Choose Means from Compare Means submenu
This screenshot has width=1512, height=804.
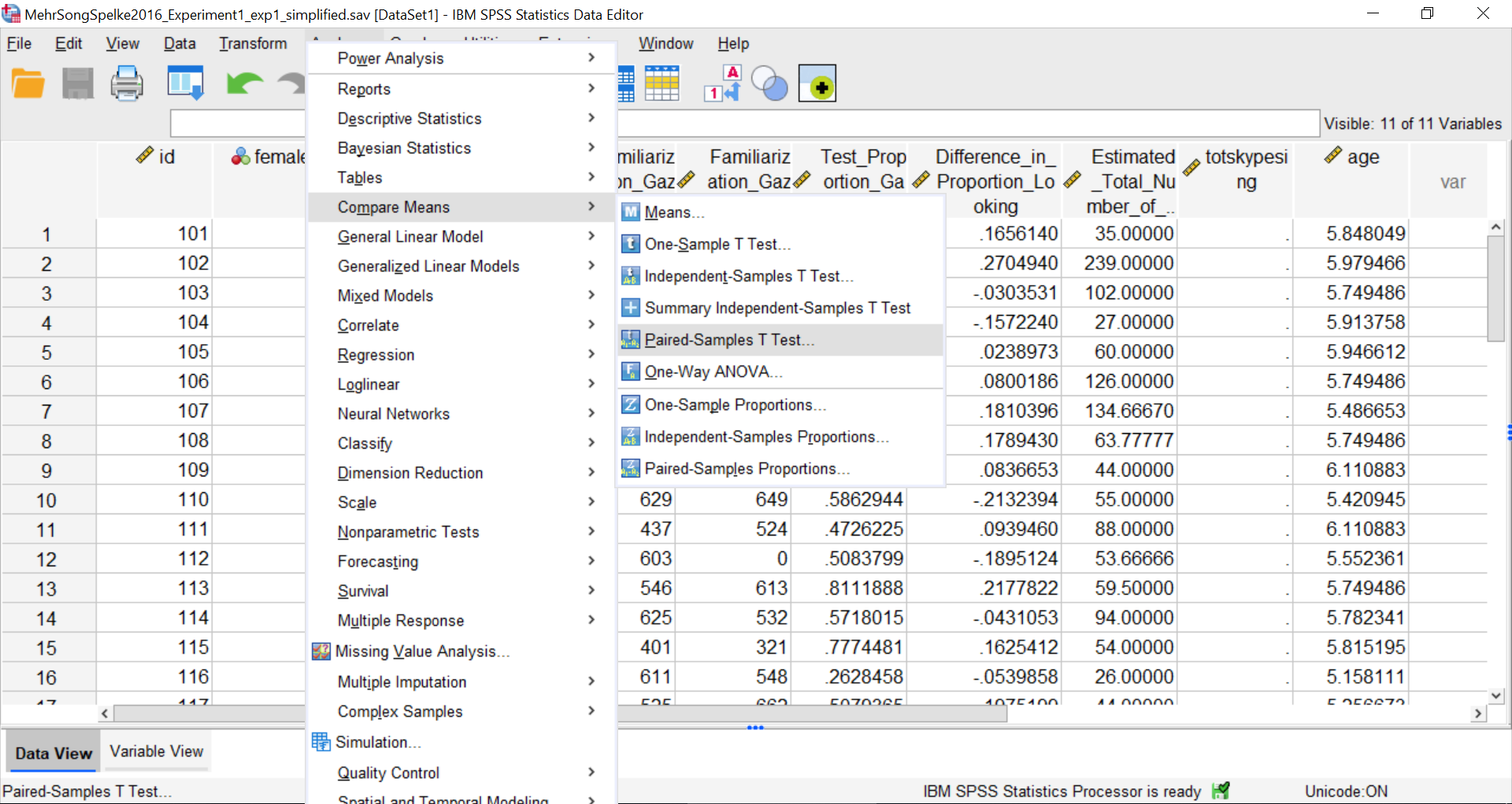tap(780, 212)
